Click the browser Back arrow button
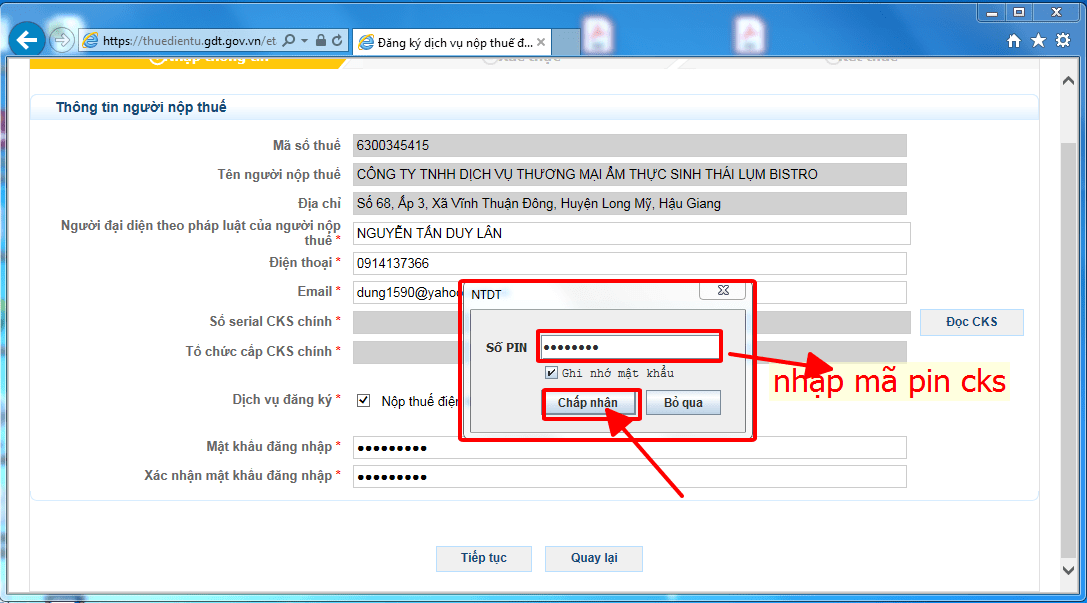This screenshot has height=603, width=1087. 25,40
